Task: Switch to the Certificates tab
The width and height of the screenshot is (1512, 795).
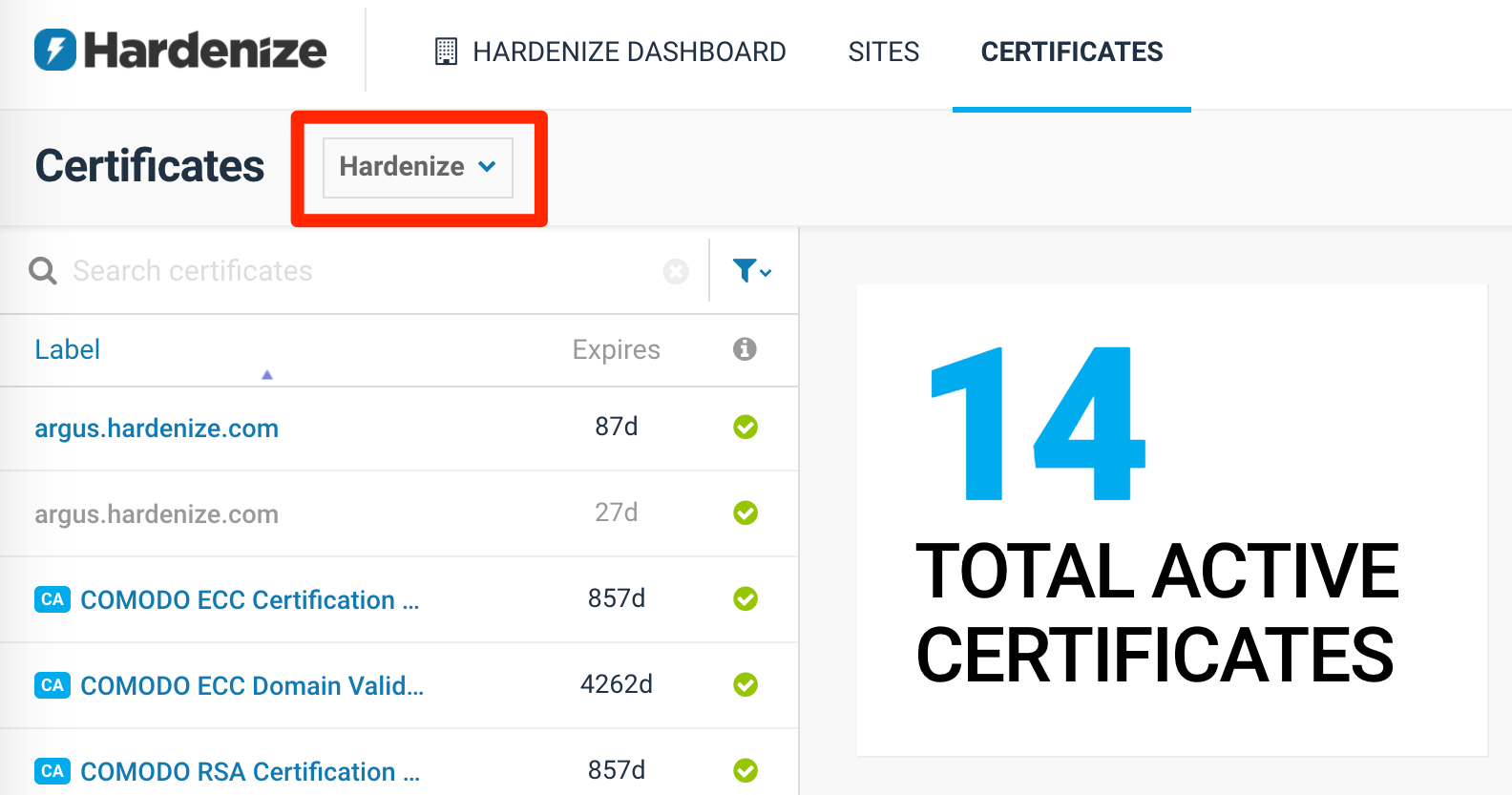Action: (1072, 52)
